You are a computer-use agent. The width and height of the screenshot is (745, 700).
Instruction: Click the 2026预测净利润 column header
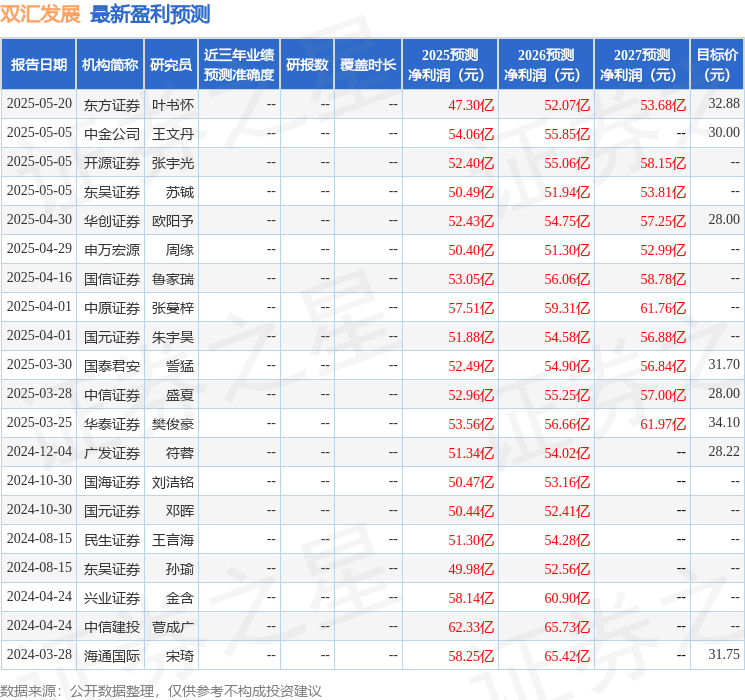(x=546, y=65)
